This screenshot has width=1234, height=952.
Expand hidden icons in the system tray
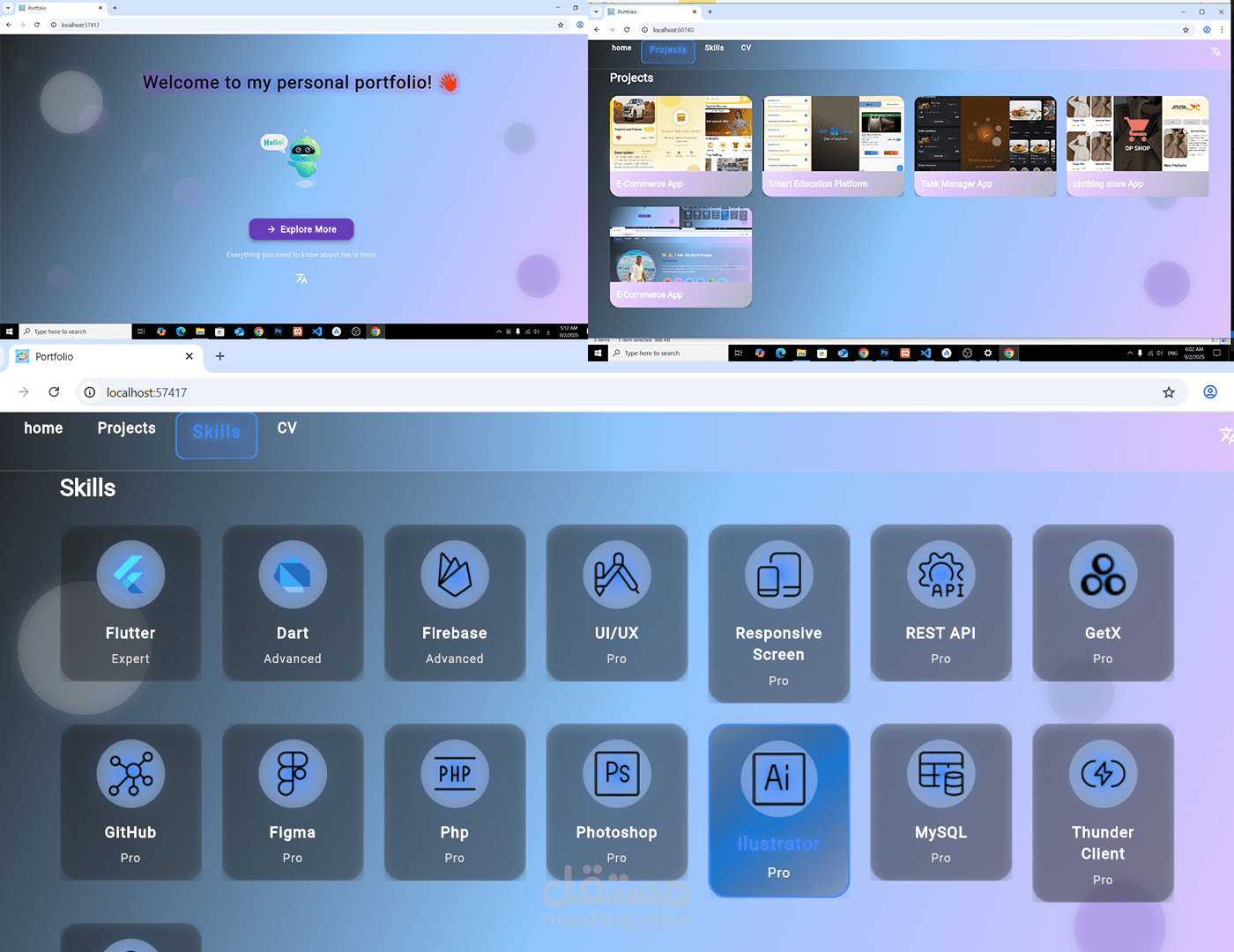pos(1131,353)
